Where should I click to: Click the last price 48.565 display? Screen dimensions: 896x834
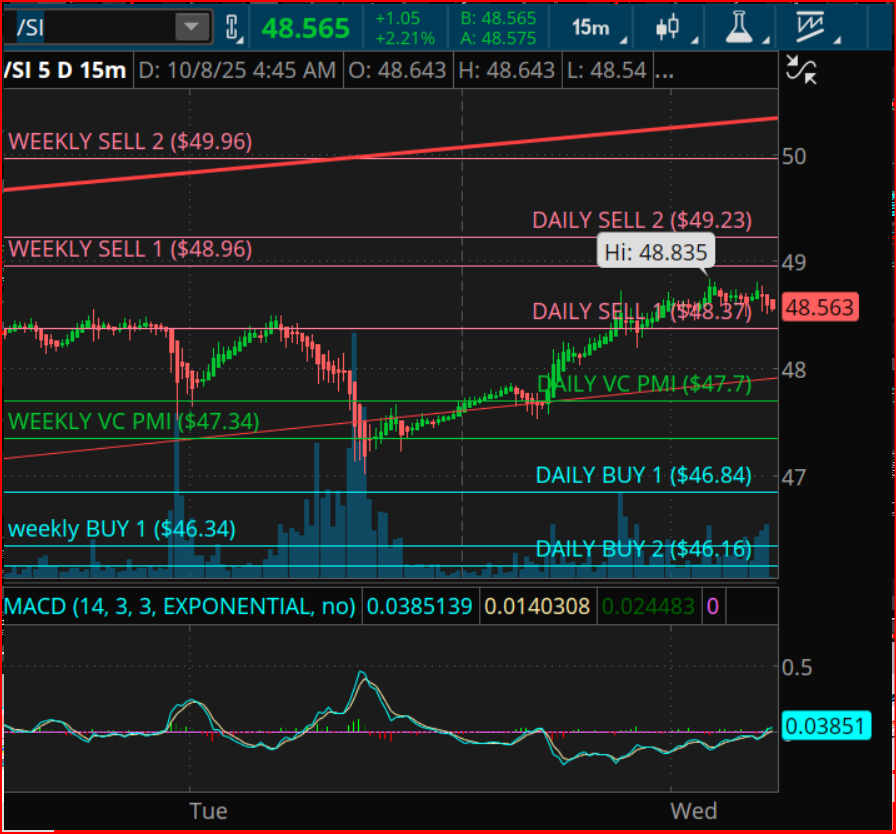[305, 28]
